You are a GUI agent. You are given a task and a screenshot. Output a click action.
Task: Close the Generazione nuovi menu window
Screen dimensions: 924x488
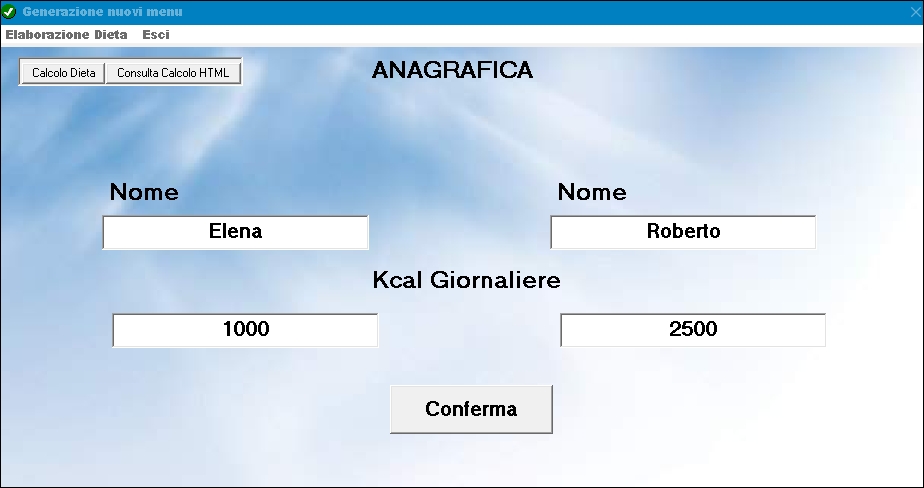pos(915,12)
